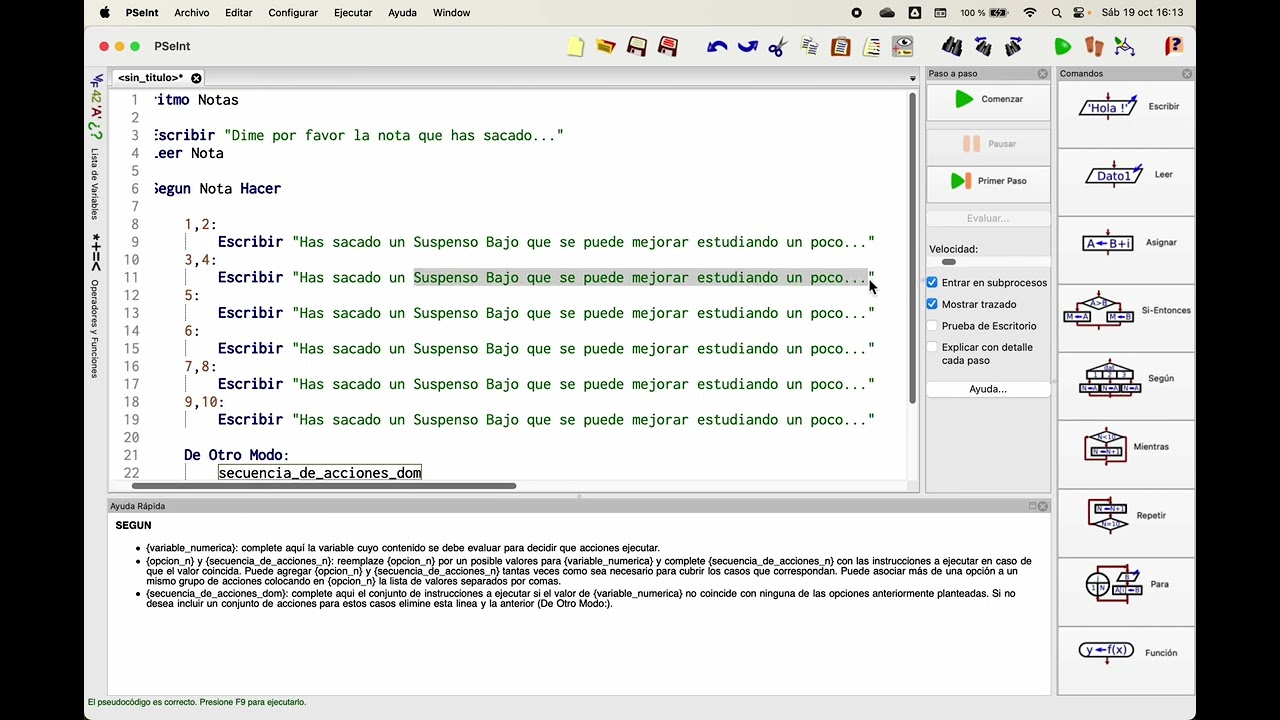Insert a Función block from Comandos panel

pos(1127,652)
